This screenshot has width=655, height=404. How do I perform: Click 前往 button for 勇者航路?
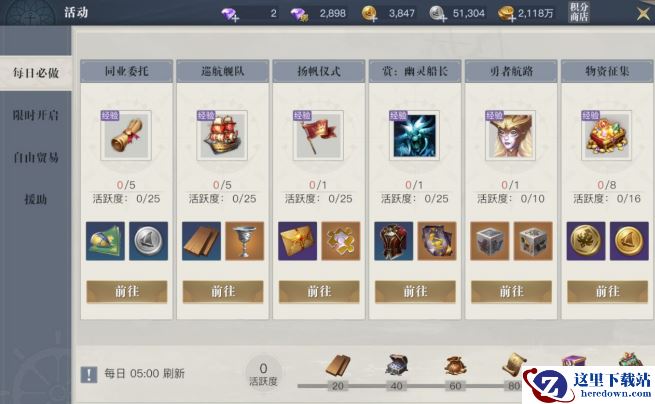tap(511, 292)
